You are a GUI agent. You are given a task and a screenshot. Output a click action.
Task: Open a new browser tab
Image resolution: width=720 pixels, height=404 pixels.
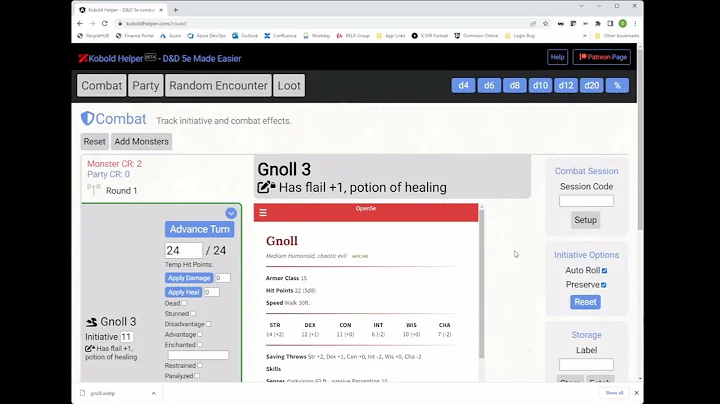coord(176,10)
